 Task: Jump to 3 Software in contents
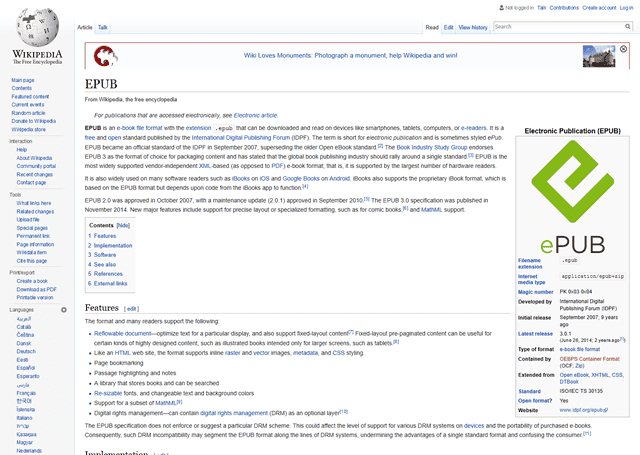point(102,255)
